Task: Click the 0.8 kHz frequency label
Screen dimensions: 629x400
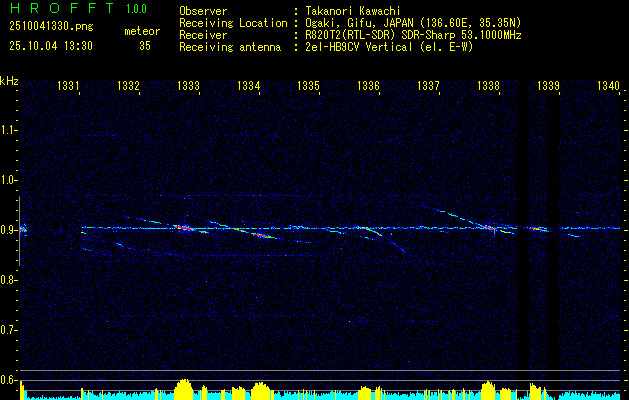Action: (x=8, y=280)
